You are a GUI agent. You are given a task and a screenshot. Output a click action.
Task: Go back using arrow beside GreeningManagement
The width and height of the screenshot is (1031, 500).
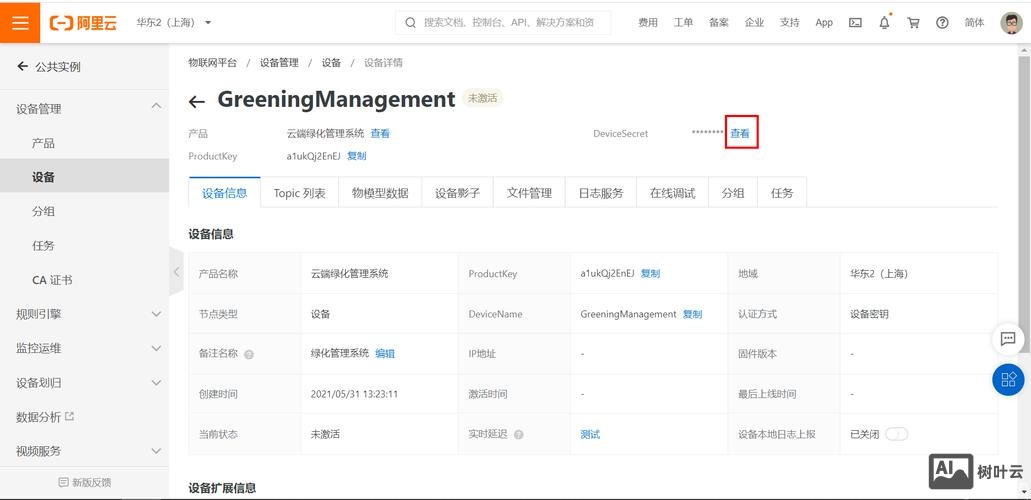coord(197,101)
